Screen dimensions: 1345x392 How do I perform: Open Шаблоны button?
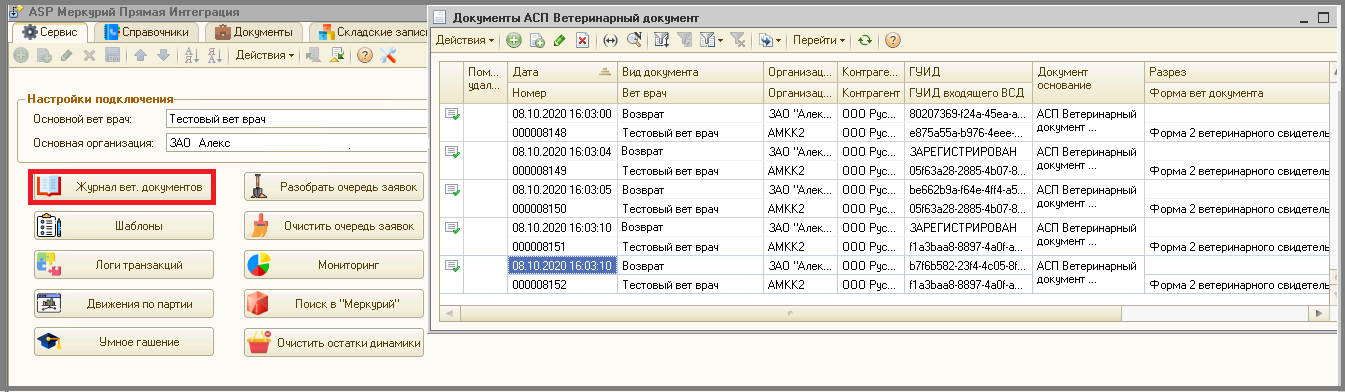point(124,226)
